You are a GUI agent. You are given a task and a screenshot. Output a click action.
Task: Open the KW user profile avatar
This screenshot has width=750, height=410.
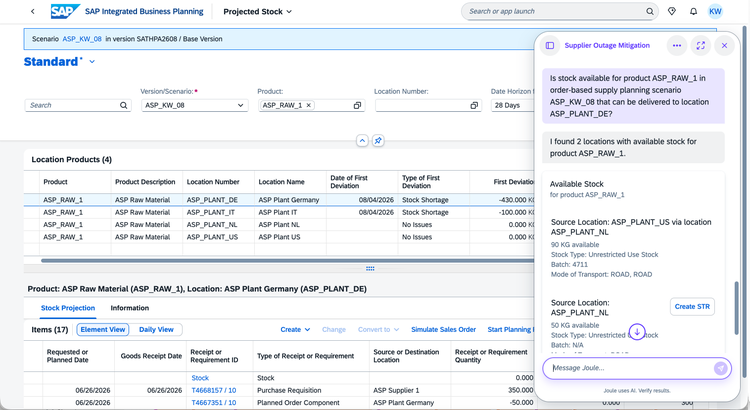coord(715,11)
